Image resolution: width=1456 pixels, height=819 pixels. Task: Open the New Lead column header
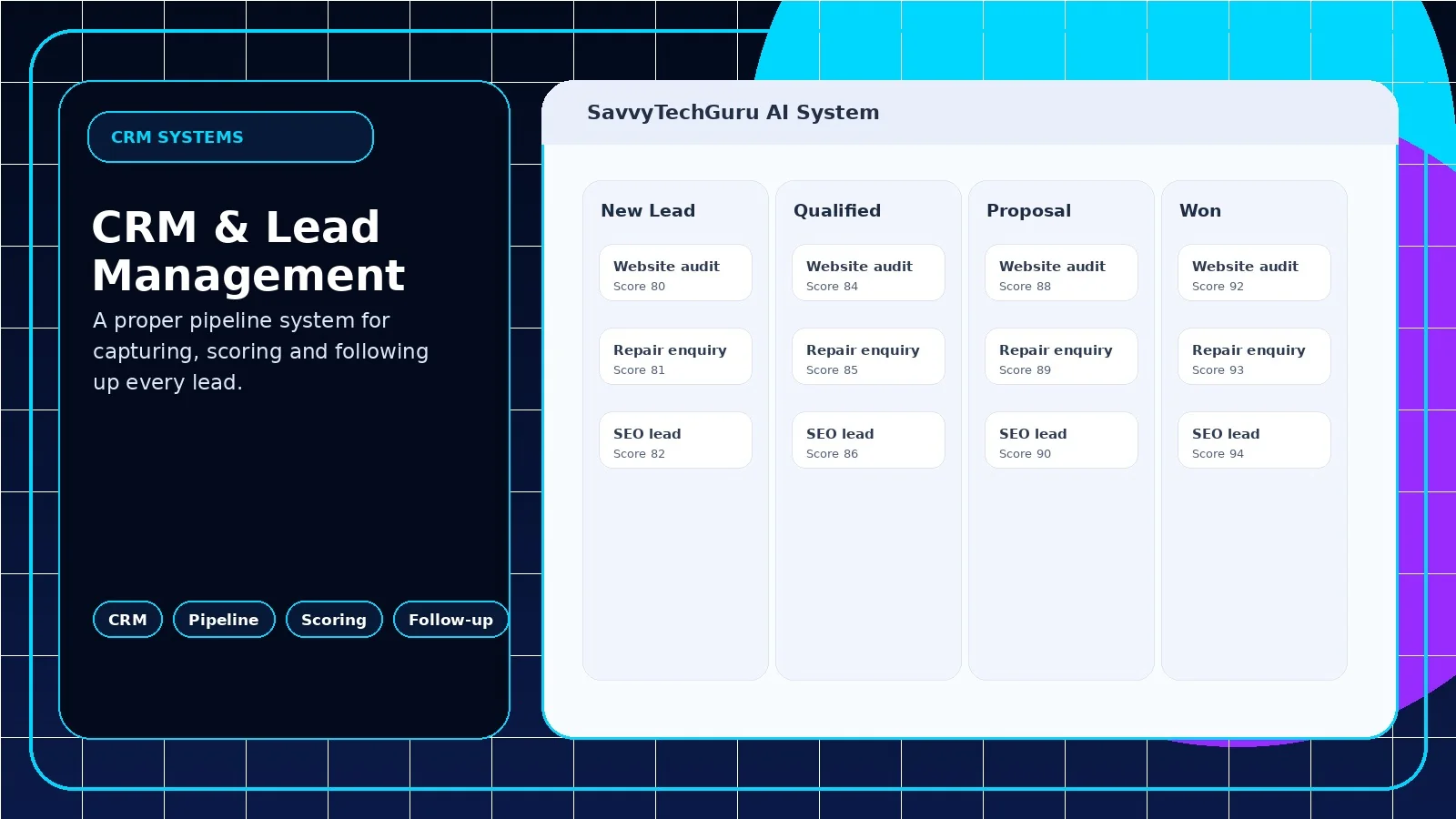(648, 210)
